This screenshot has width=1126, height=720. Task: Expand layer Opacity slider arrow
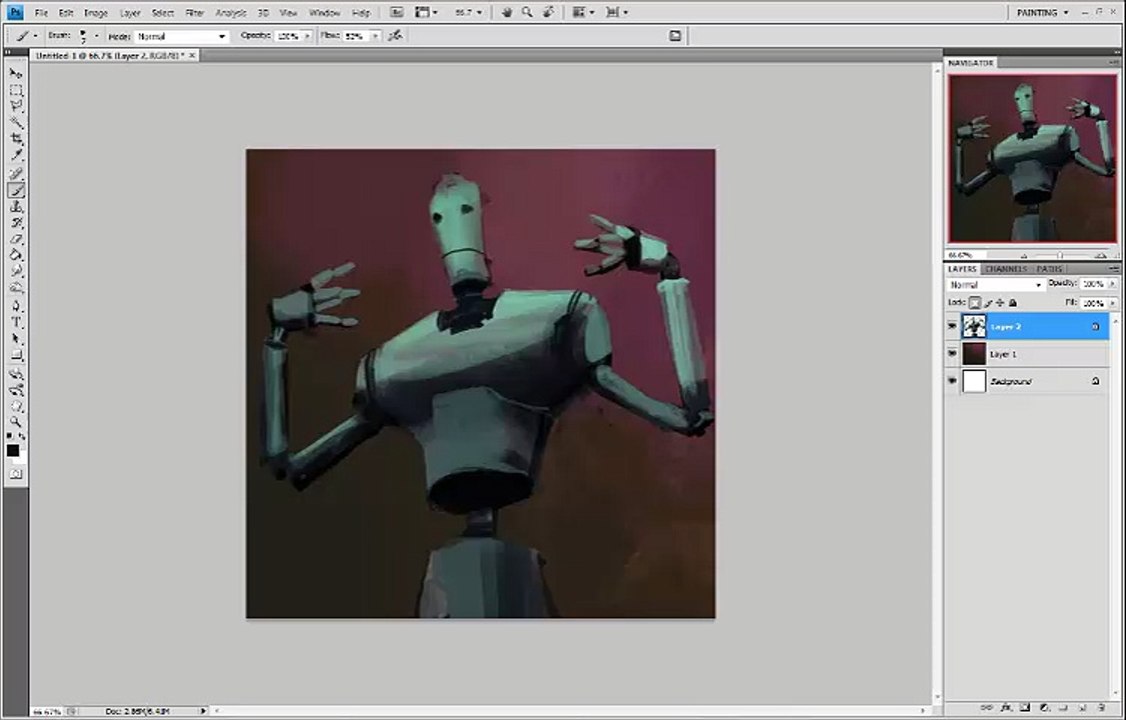coord(1112,284)
